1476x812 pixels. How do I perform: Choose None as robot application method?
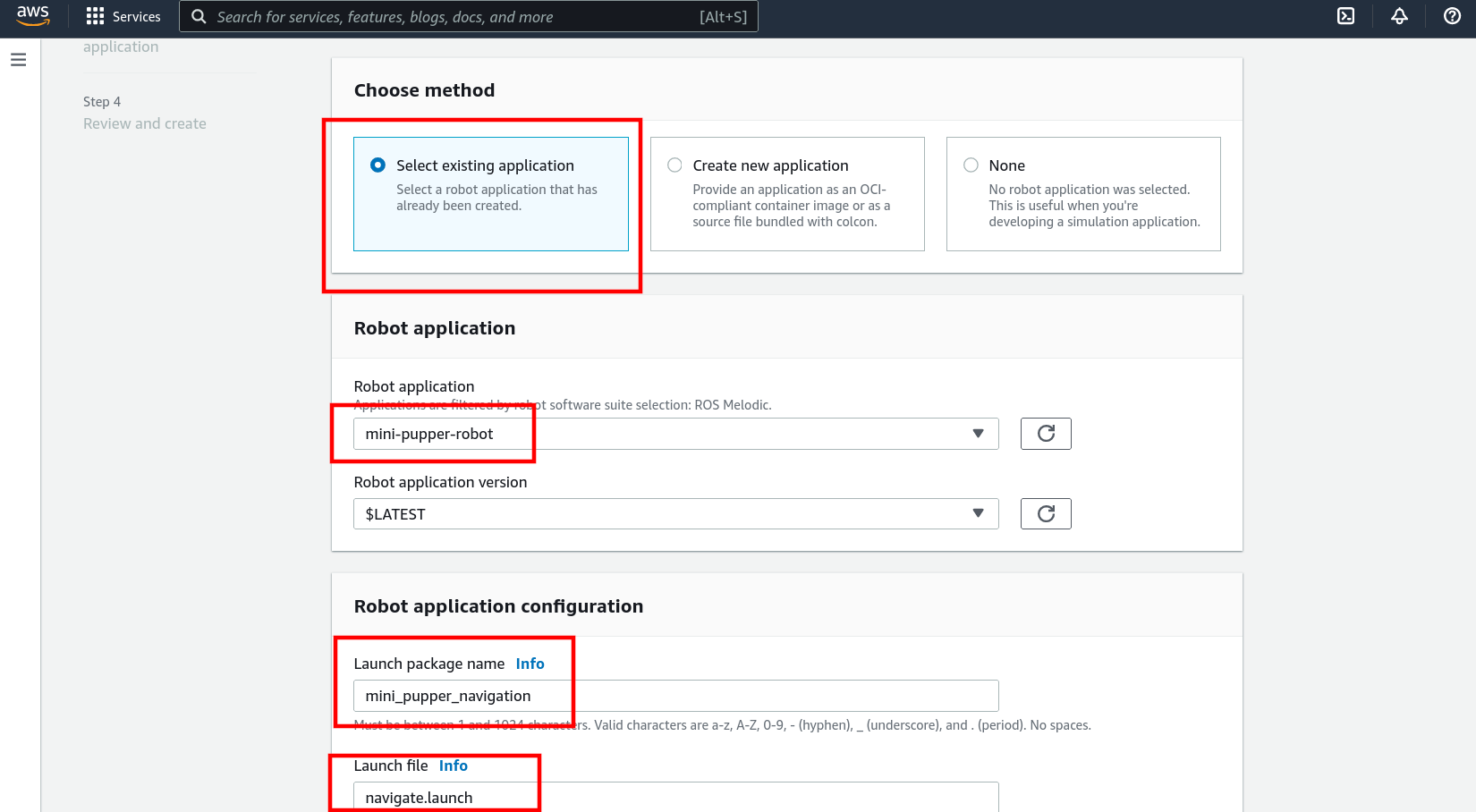click(x=1083, y=194)
